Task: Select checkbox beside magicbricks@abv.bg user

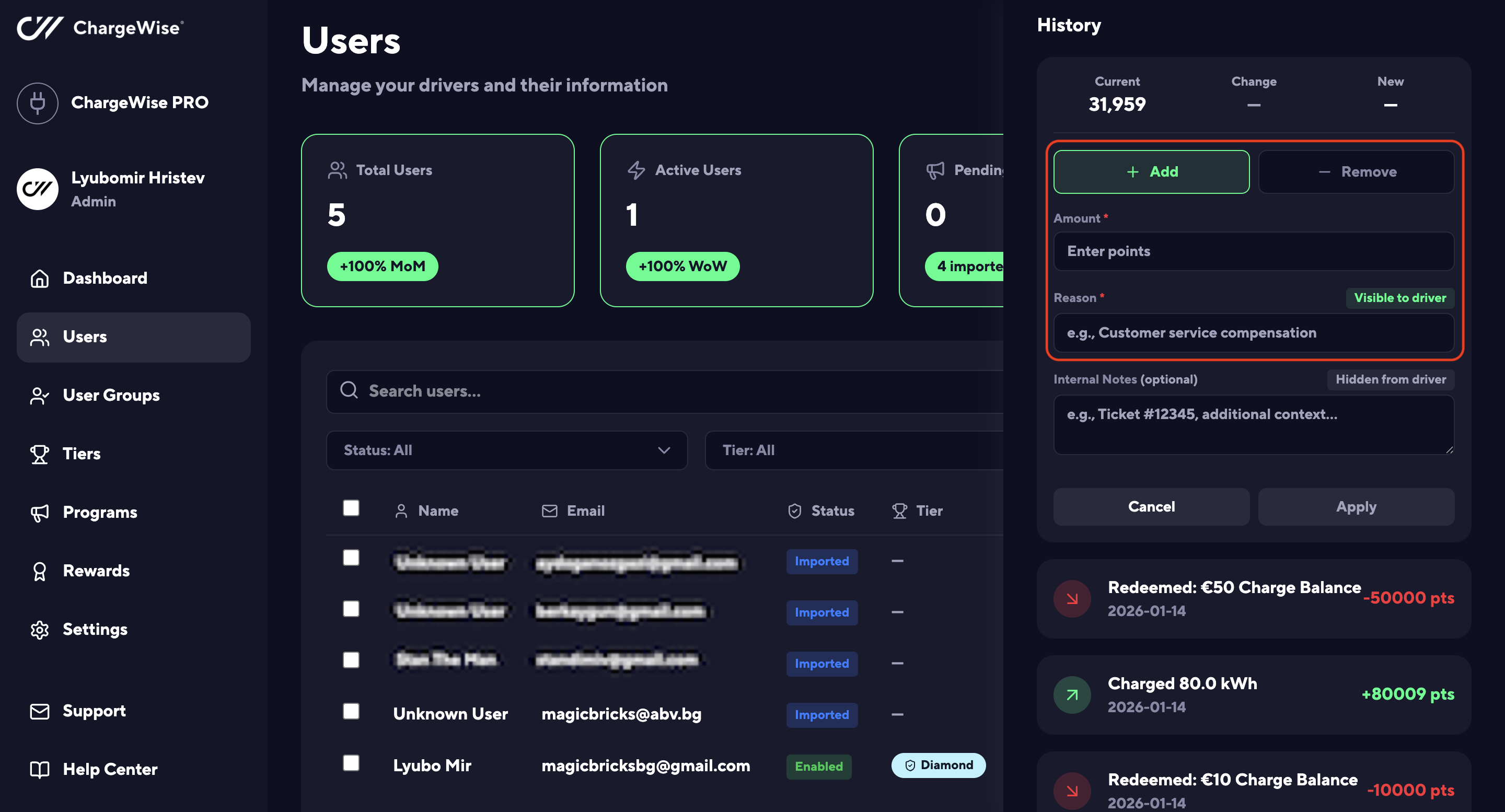Action: (351, 711)
